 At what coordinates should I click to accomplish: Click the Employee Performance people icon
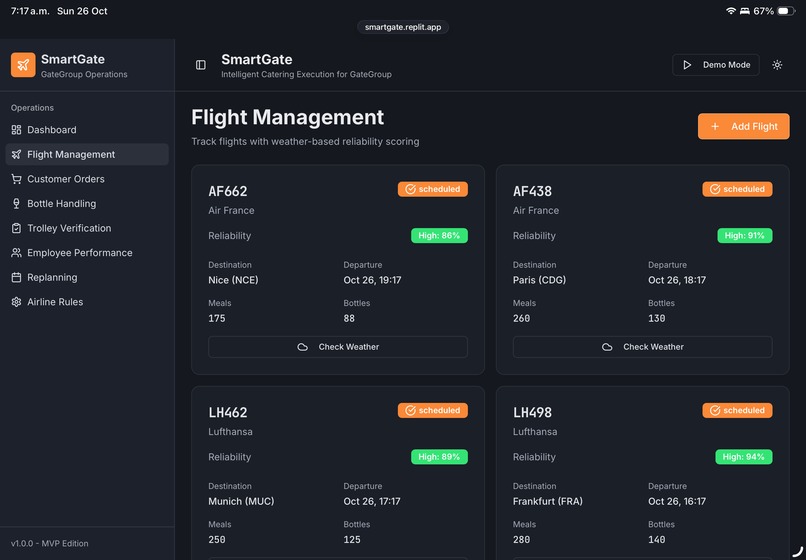(x=16, y=252)
